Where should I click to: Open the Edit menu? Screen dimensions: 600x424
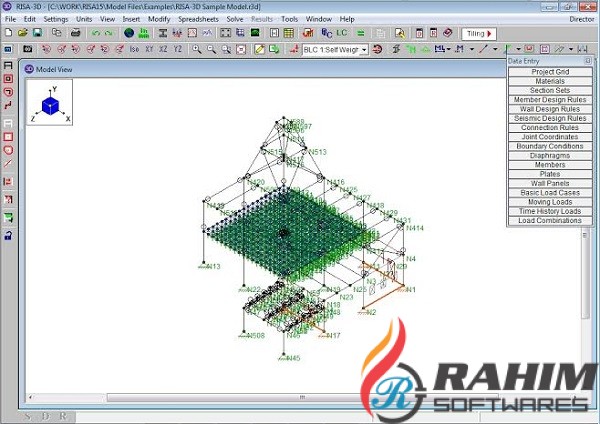click(x=29, y=19)
